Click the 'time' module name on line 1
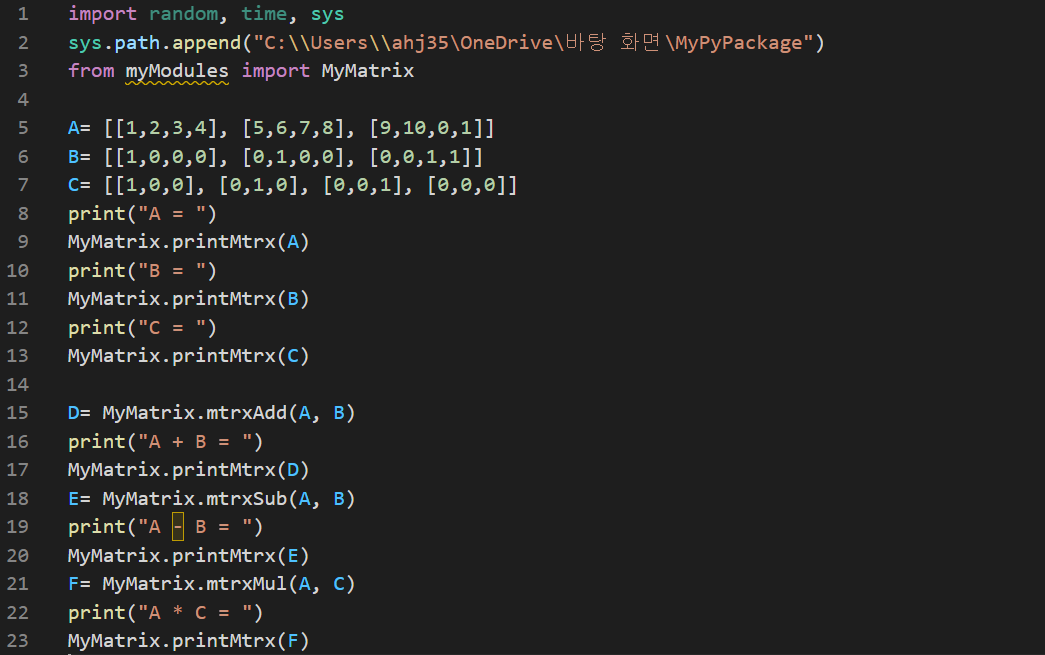 (264, 14)
